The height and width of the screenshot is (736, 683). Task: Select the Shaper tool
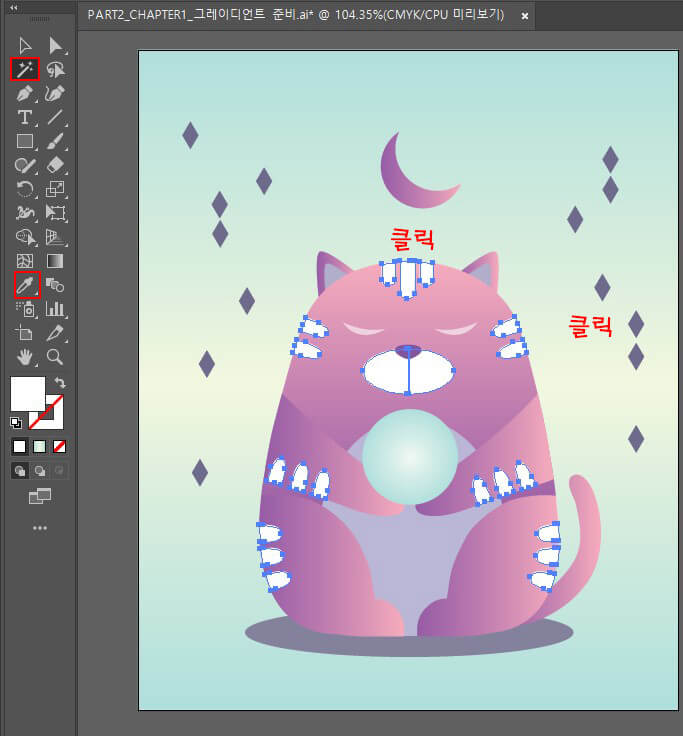point(25,165)
